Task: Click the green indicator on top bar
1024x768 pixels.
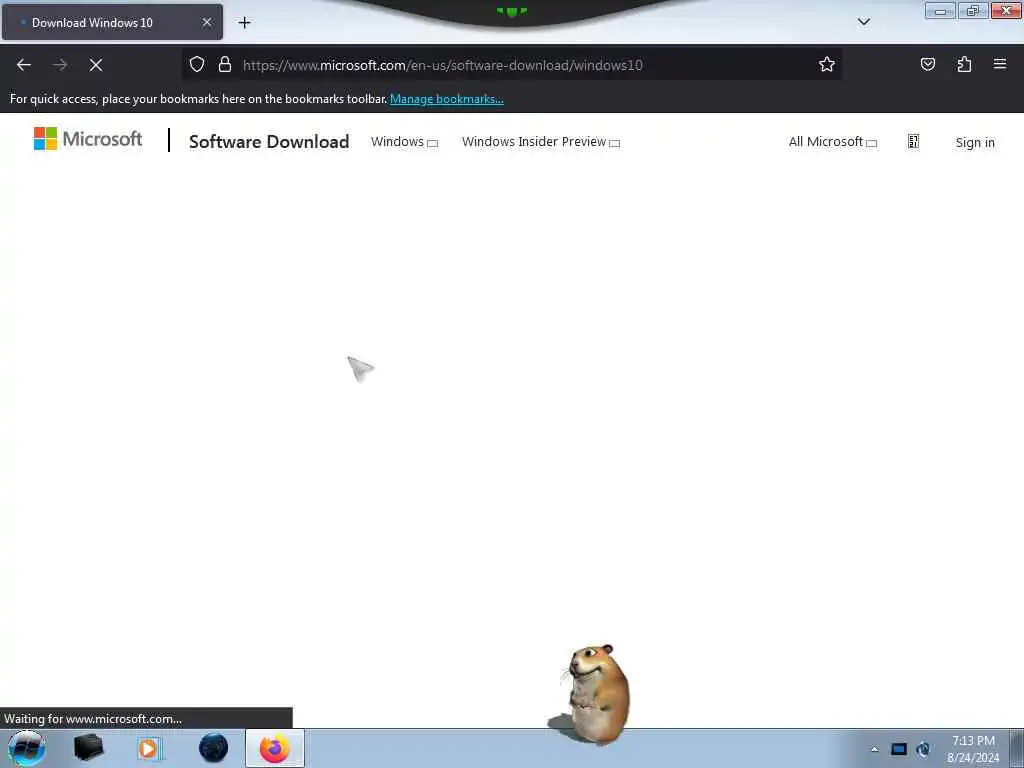Action: coord(512,11)
